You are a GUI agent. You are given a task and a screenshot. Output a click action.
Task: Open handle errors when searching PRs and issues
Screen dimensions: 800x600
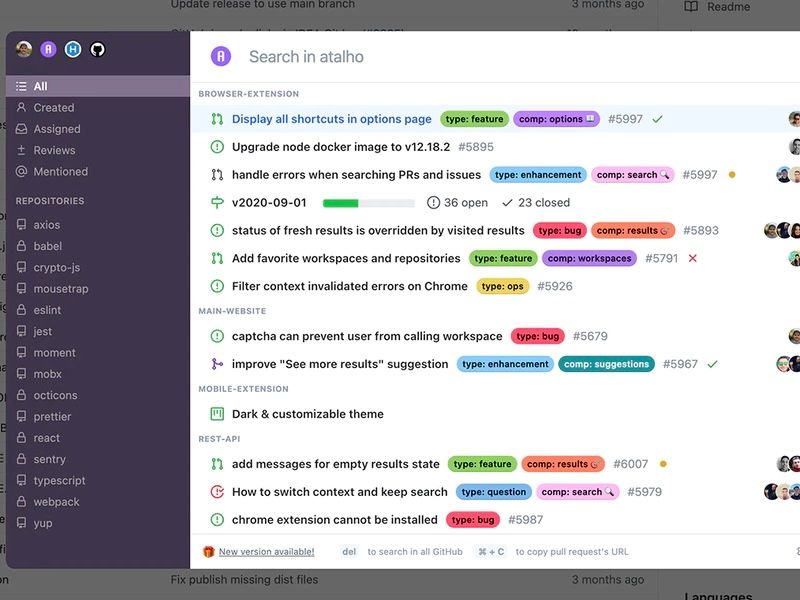(x=356, y=174)
